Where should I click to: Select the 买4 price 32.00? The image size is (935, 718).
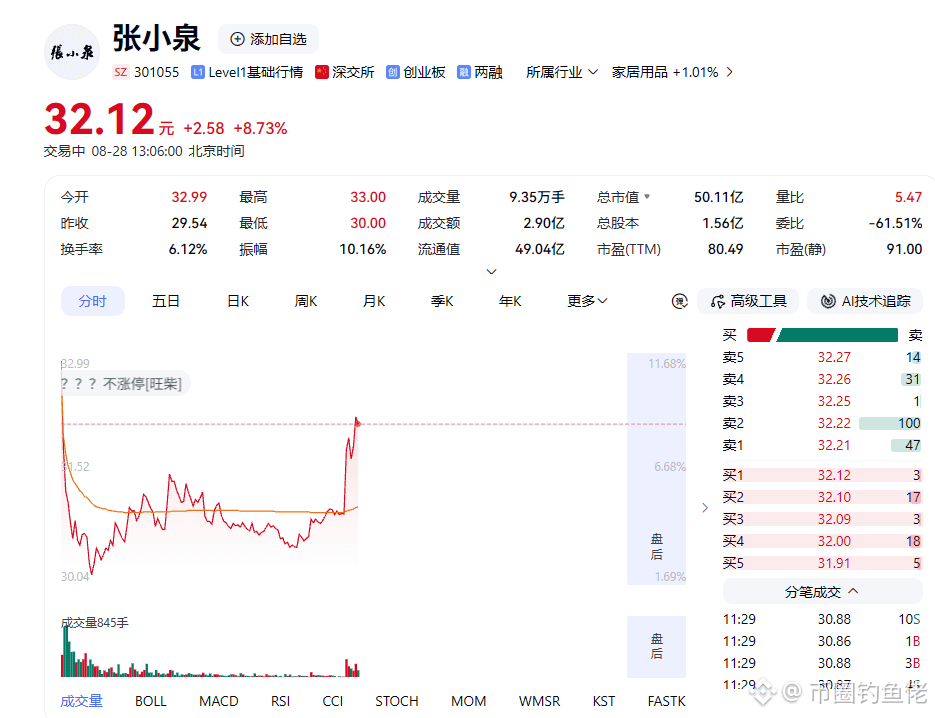pos(834,541)
